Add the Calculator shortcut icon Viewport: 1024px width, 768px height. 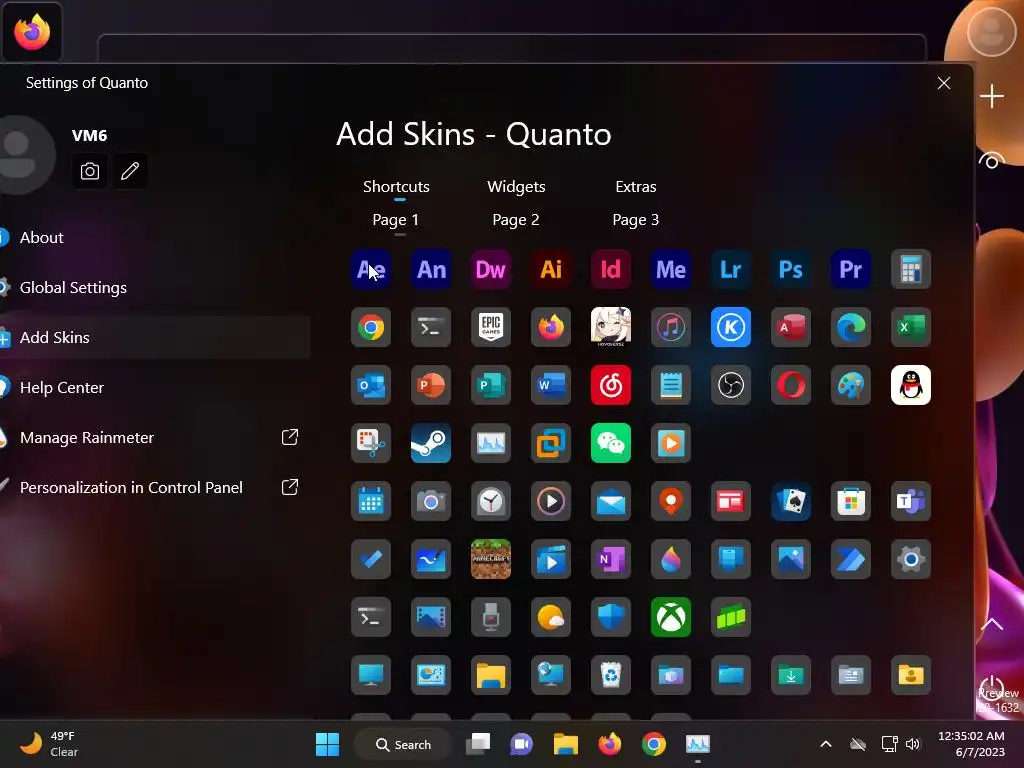click(911, 269)
